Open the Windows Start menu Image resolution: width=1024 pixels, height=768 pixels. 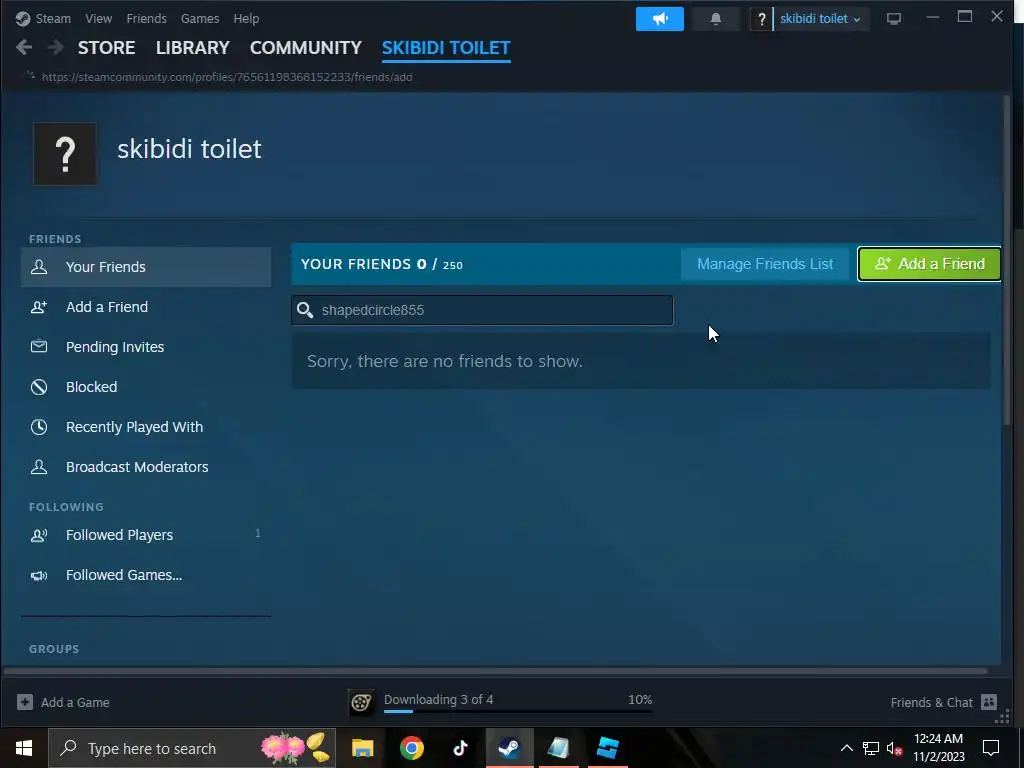(x=24, y=748)
